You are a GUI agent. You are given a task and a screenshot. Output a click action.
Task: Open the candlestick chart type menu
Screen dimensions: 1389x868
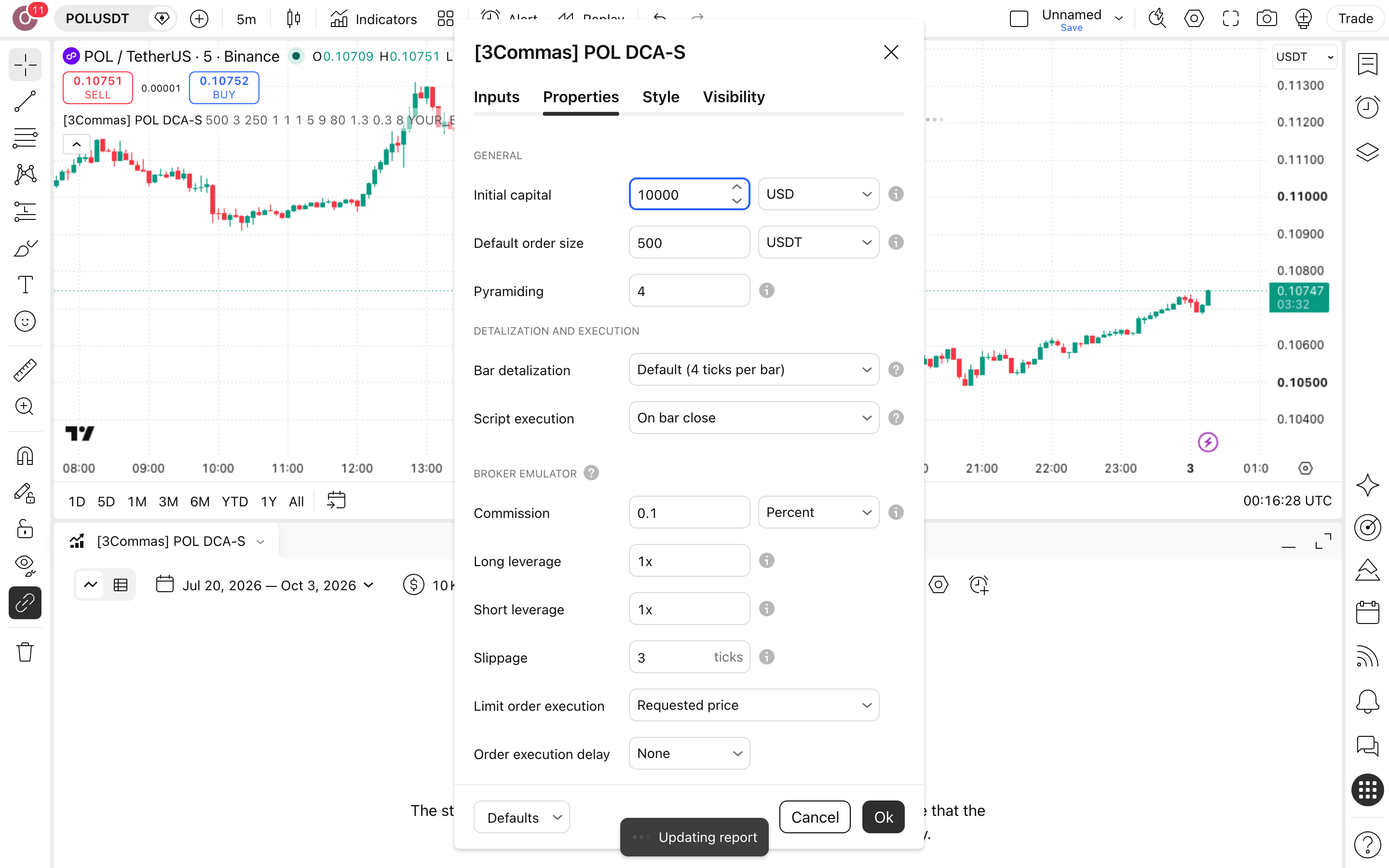(x=293, y=19)
